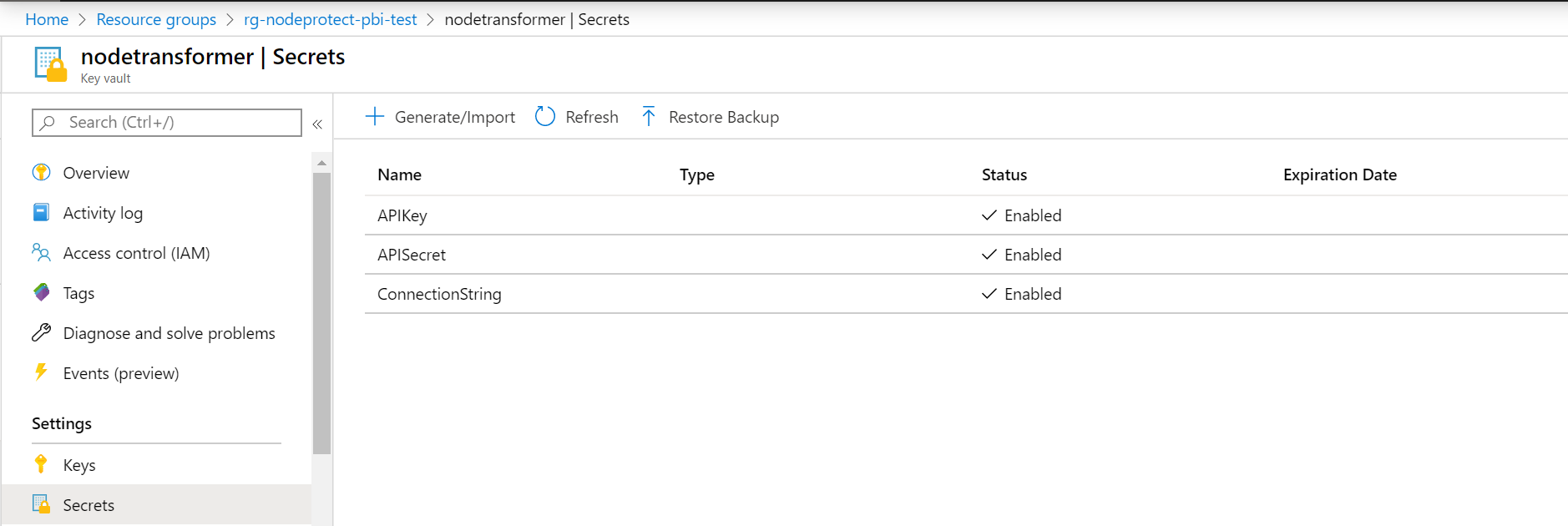This screenshot has width=1568, height=526.
Task: Click the Overview key icon
Action: [41, 173]
